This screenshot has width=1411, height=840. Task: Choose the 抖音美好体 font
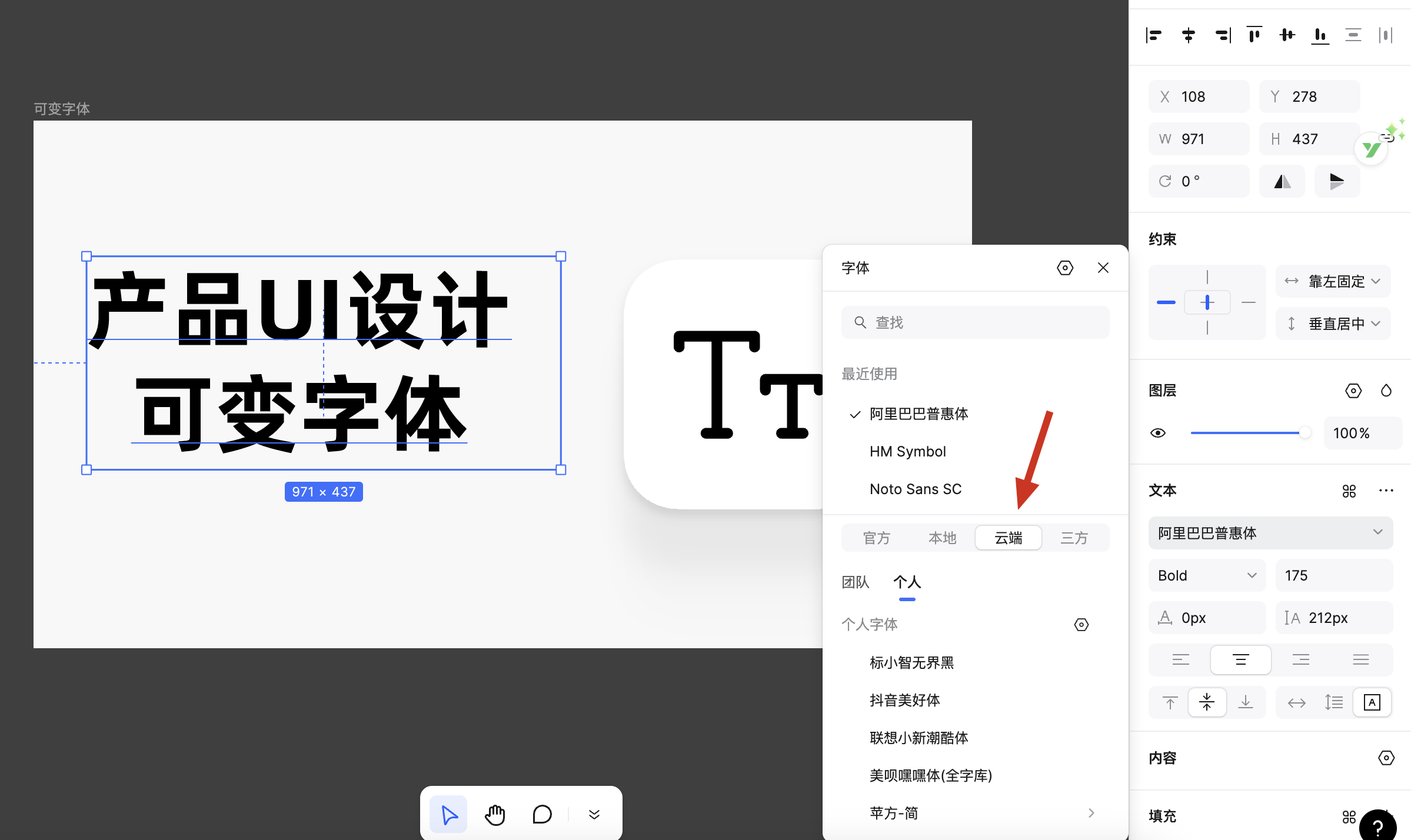point(904,700)
